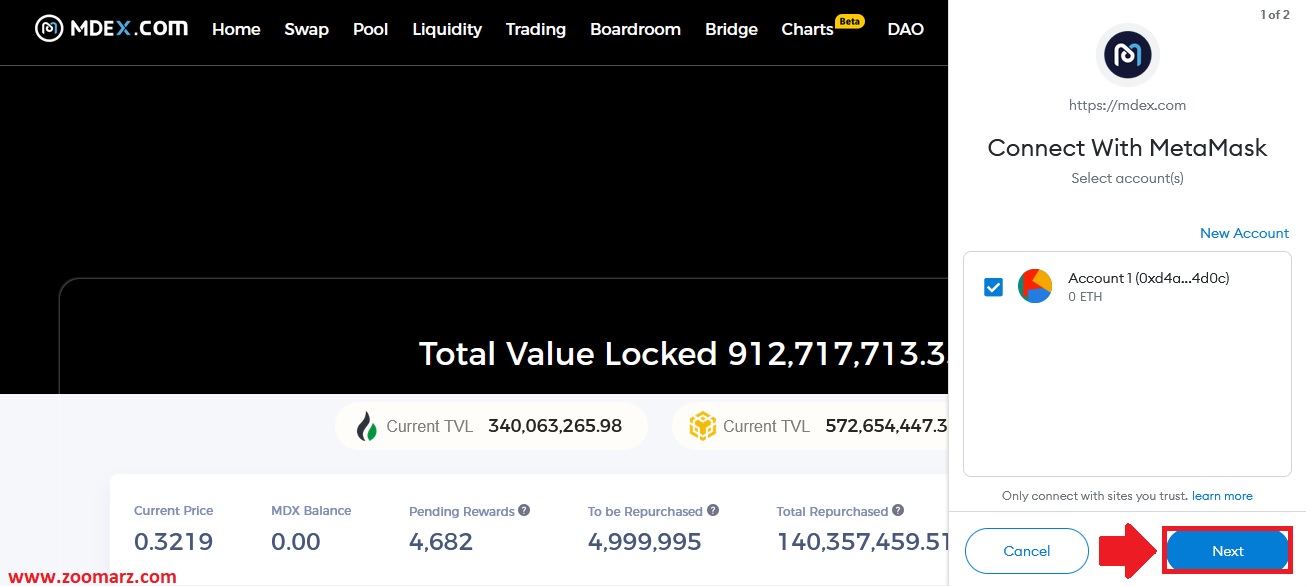Click the Heco chain flame icon
This screenshot has width=1306, height=586.
(x=367, y=427)
